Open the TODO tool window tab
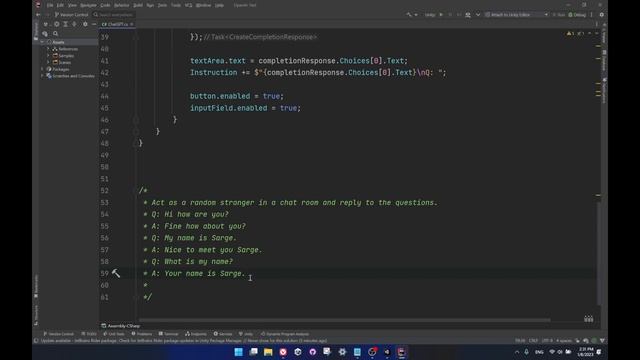Viewport: 640px width, 360px height. click(89, 334)
